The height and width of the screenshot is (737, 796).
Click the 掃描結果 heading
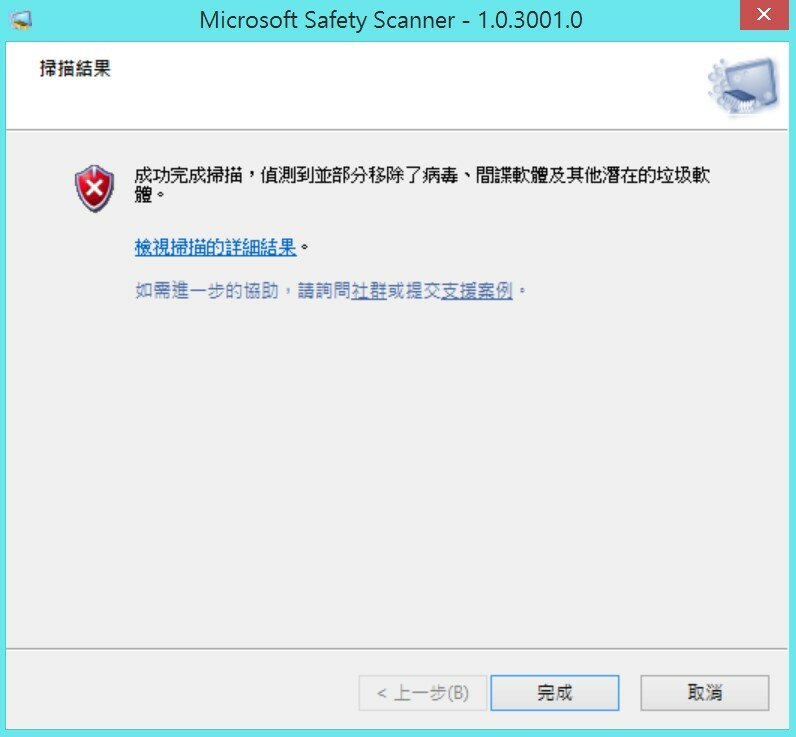click(x=75, y=69)
